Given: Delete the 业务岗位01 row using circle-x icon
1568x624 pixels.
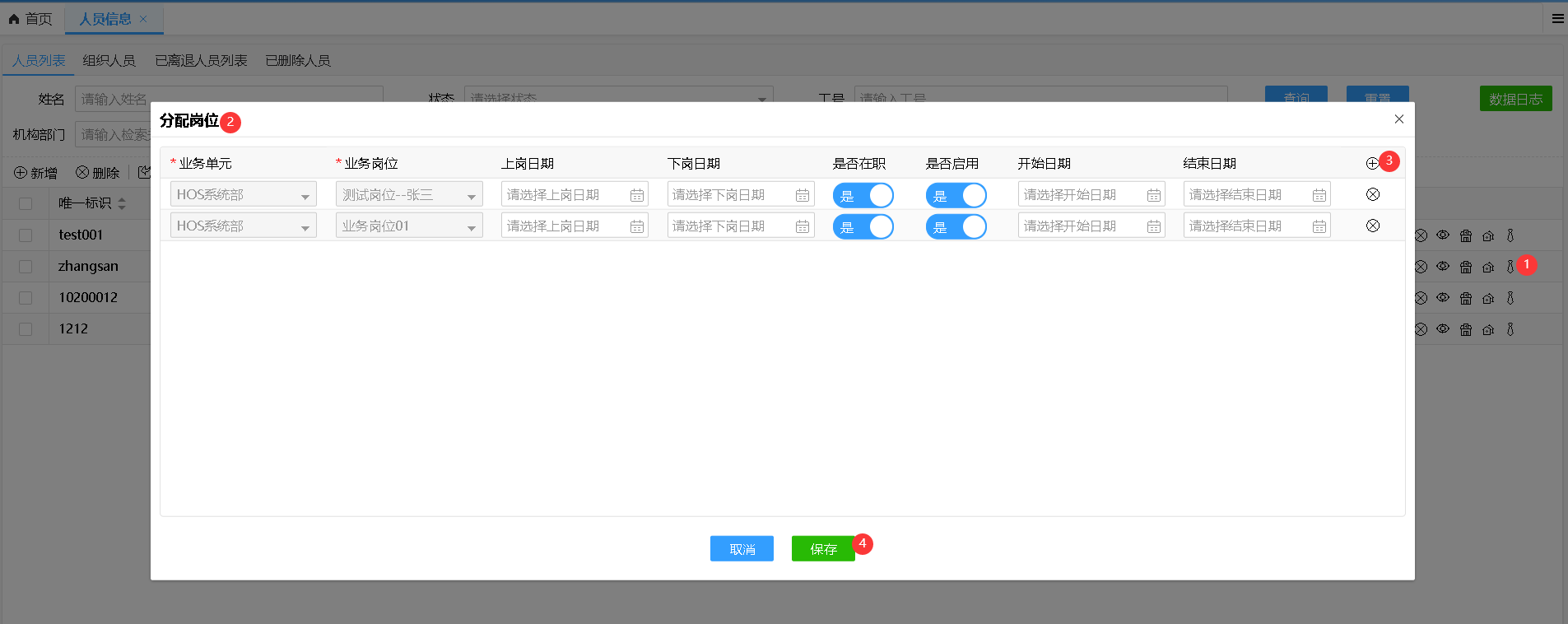Looking at the screenshot, I should 1372,226.
